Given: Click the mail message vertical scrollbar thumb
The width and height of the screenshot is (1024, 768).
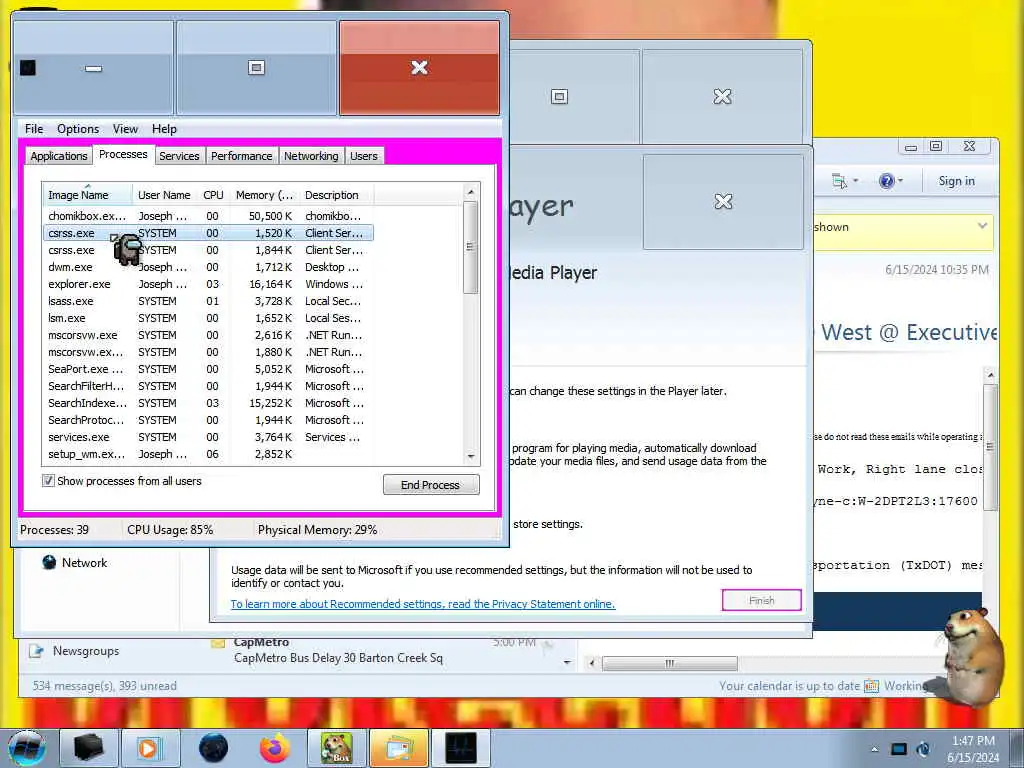Looking at the screenshot, I should [x=990, y=447].
